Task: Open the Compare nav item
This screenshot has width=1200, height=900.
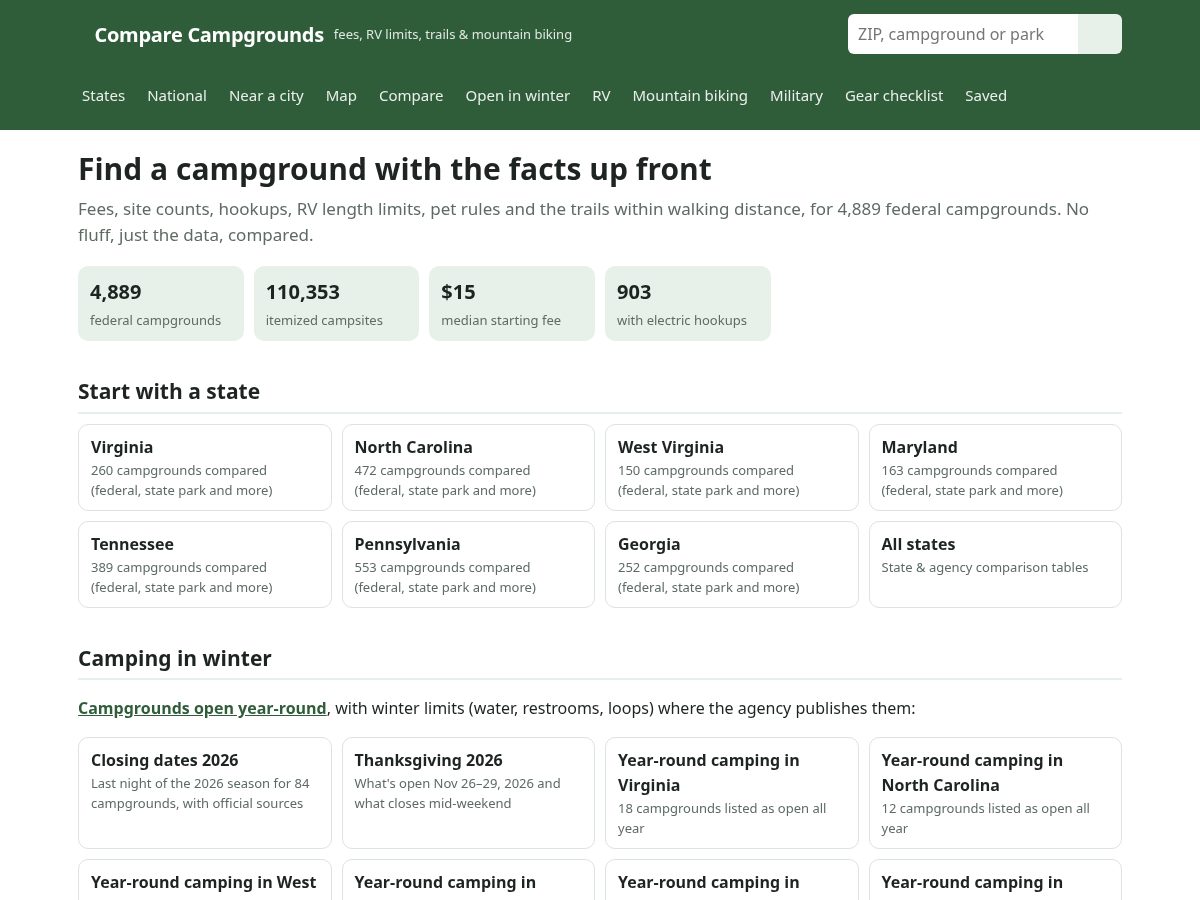Action: [x=411, y=96]
